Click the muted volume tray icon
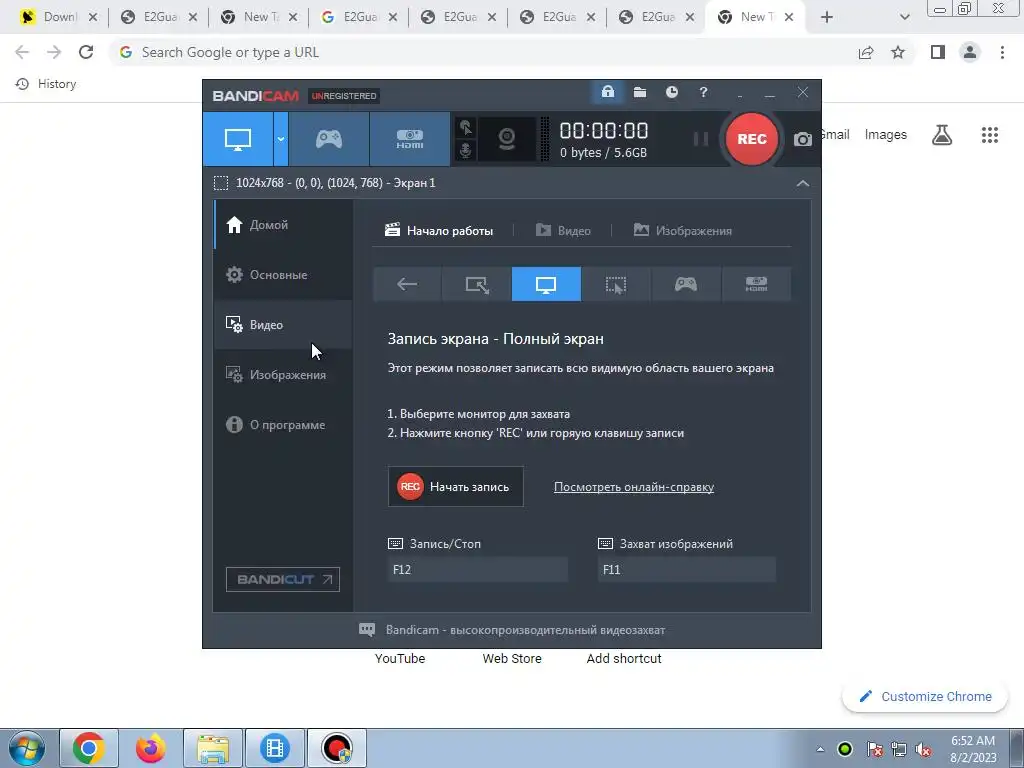The image size is (1024, 768). [x=923, y=750]
